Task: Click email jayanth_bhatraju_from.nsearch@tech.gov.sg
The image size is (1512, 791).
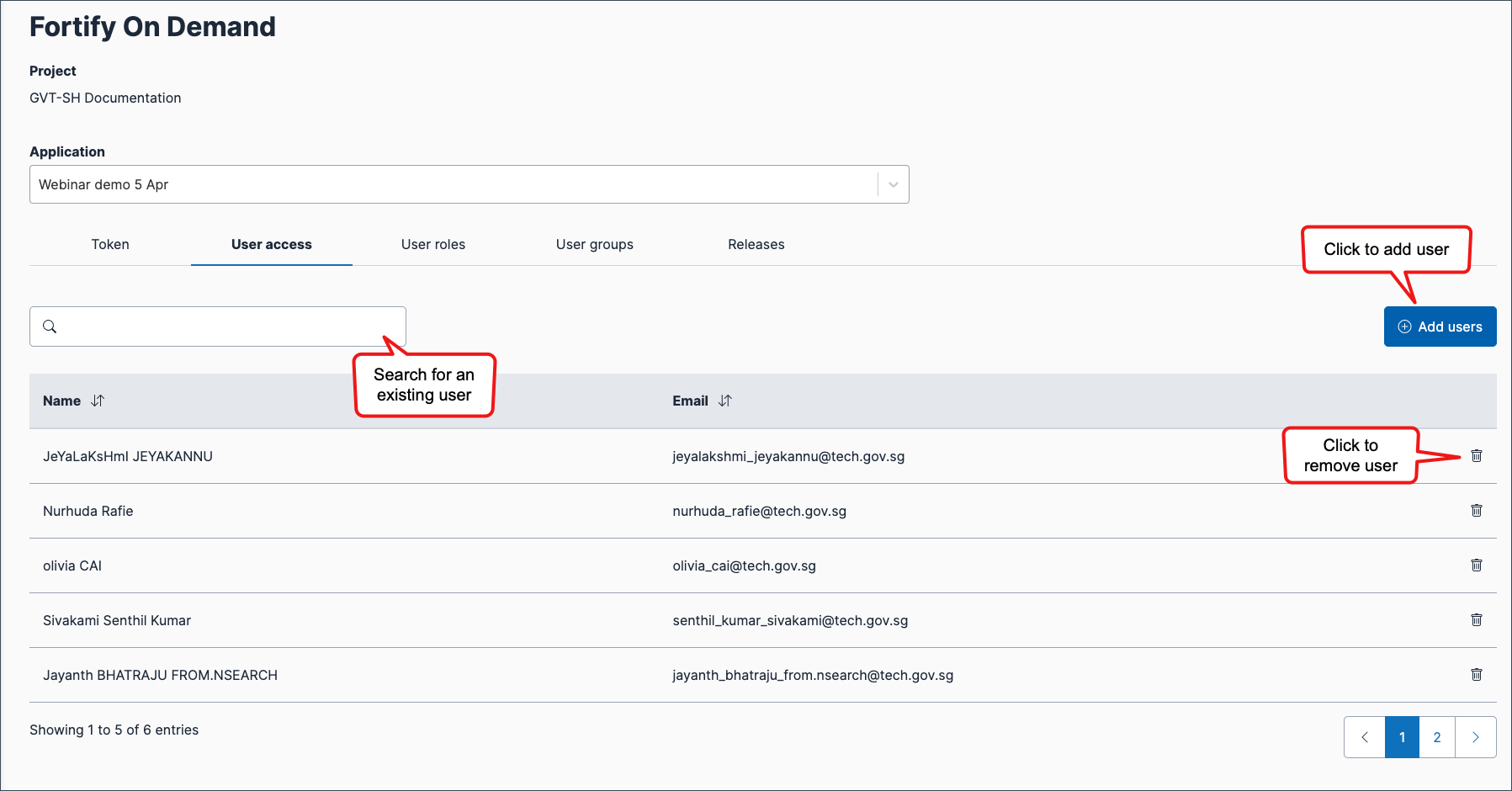Action: point(813,675)
